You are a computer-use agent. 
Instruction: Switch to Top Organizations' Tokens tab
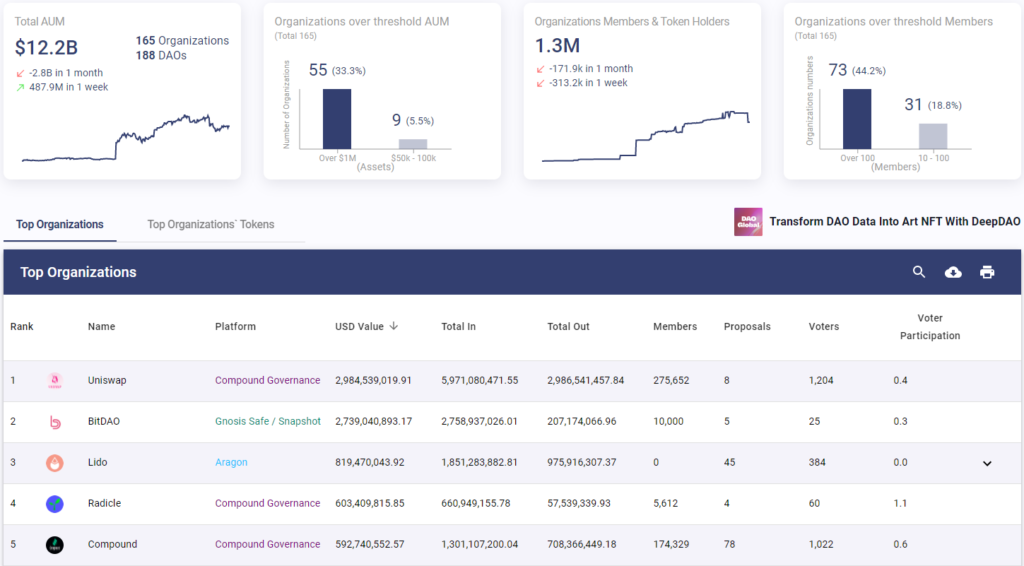210,224
